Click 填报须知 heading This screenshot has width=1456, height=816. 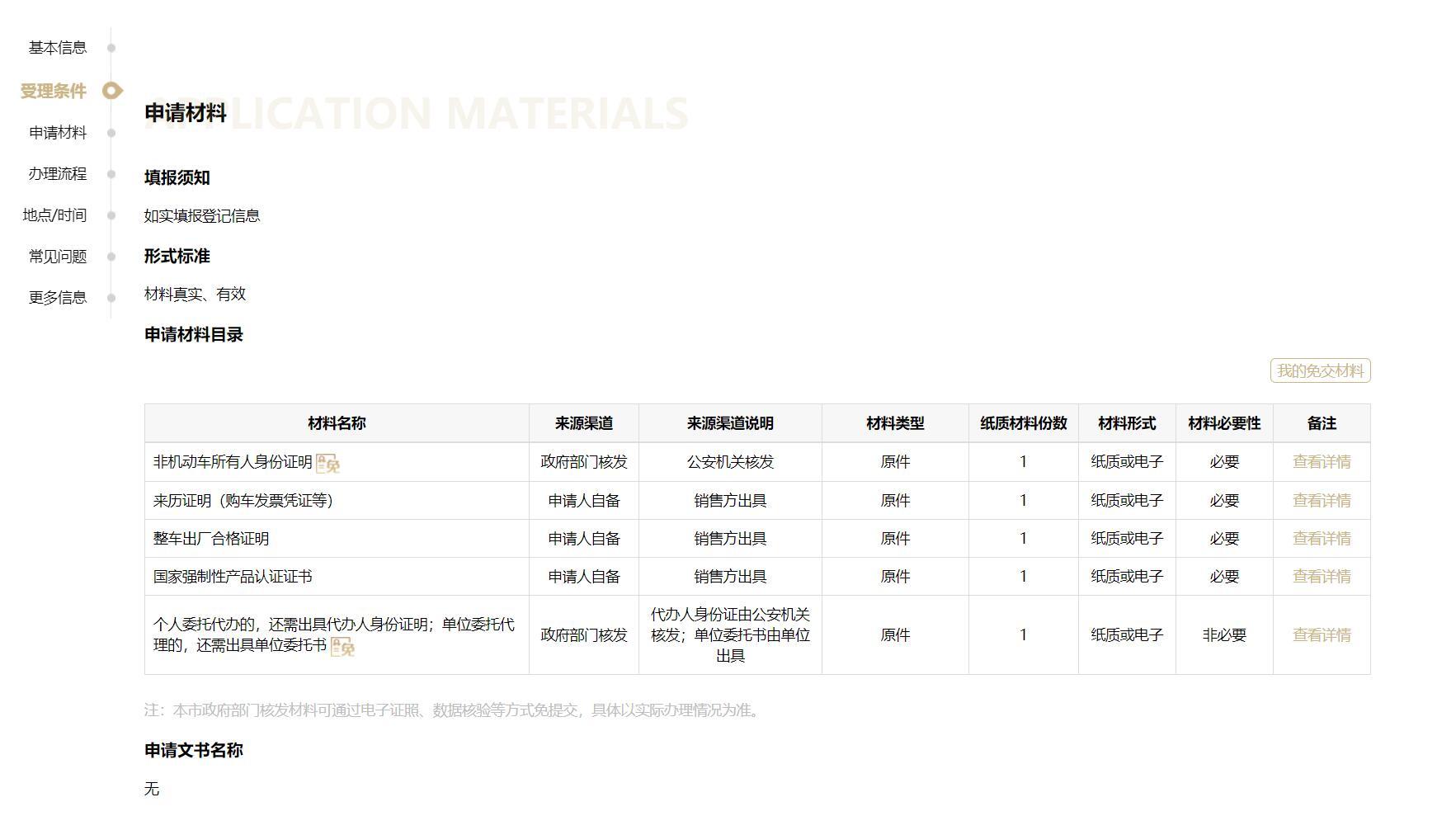pyautogui.click(x=177, y=177)
